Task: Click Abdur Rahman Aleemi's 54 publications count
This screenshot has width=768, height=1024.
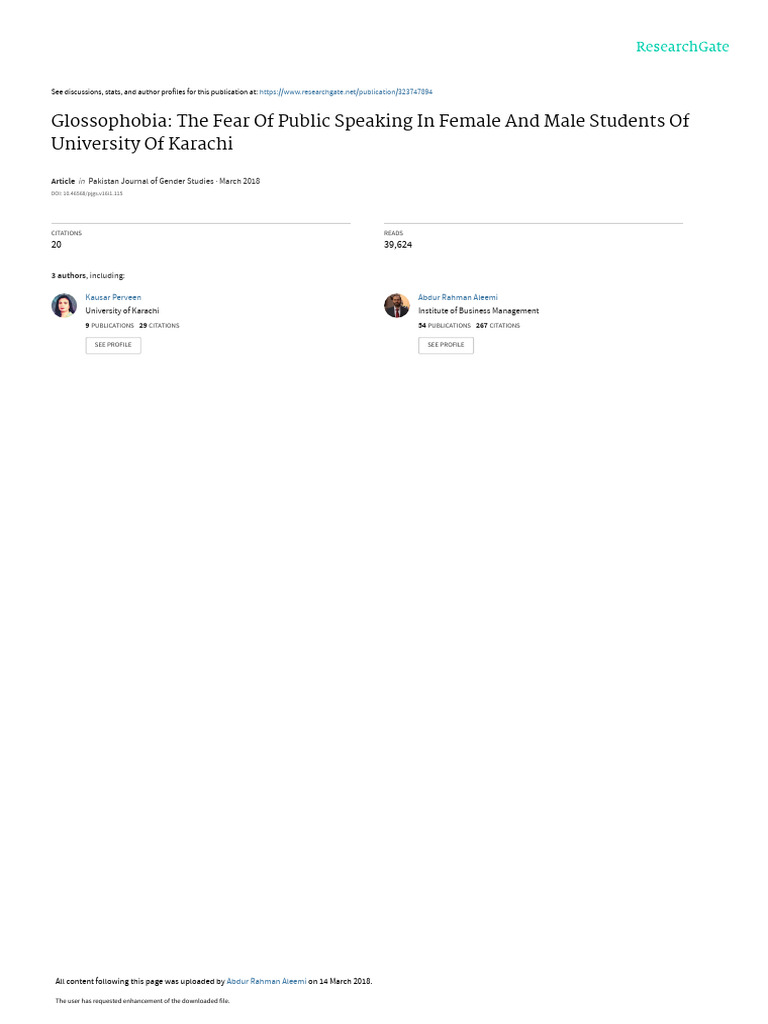Action: 444,326
